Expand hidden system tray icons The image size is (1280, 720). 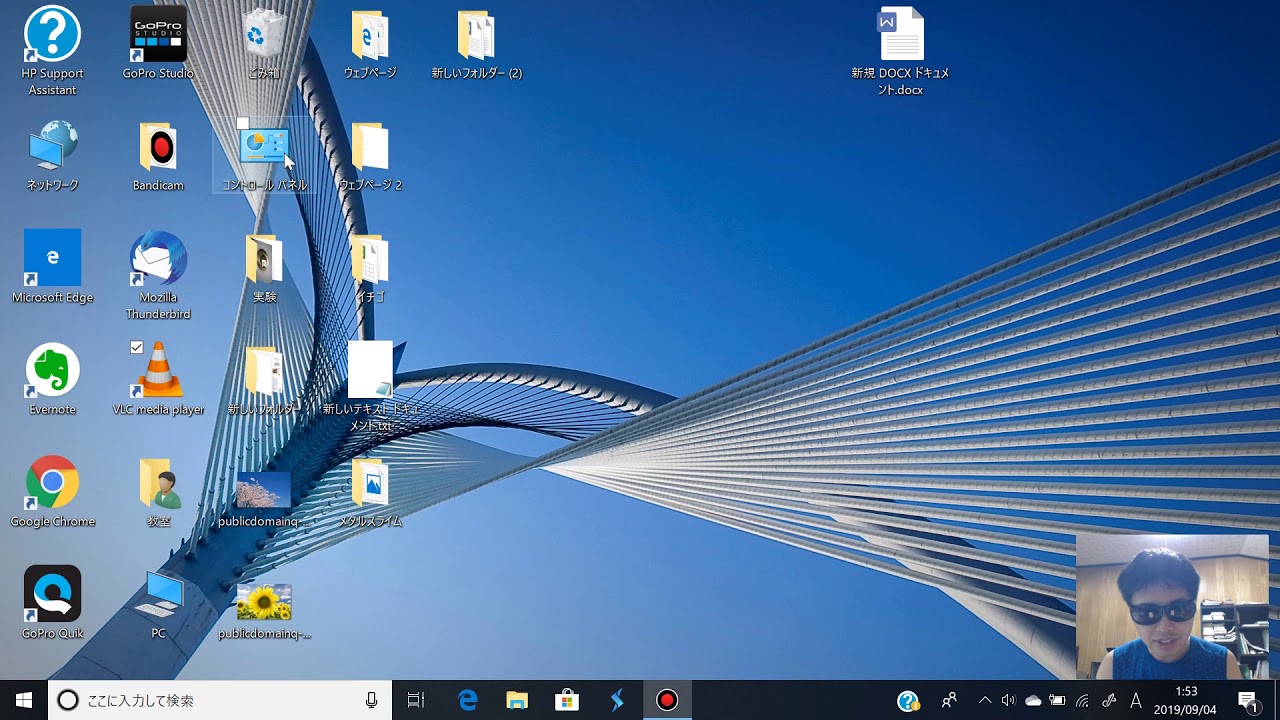tap(985, 700)
